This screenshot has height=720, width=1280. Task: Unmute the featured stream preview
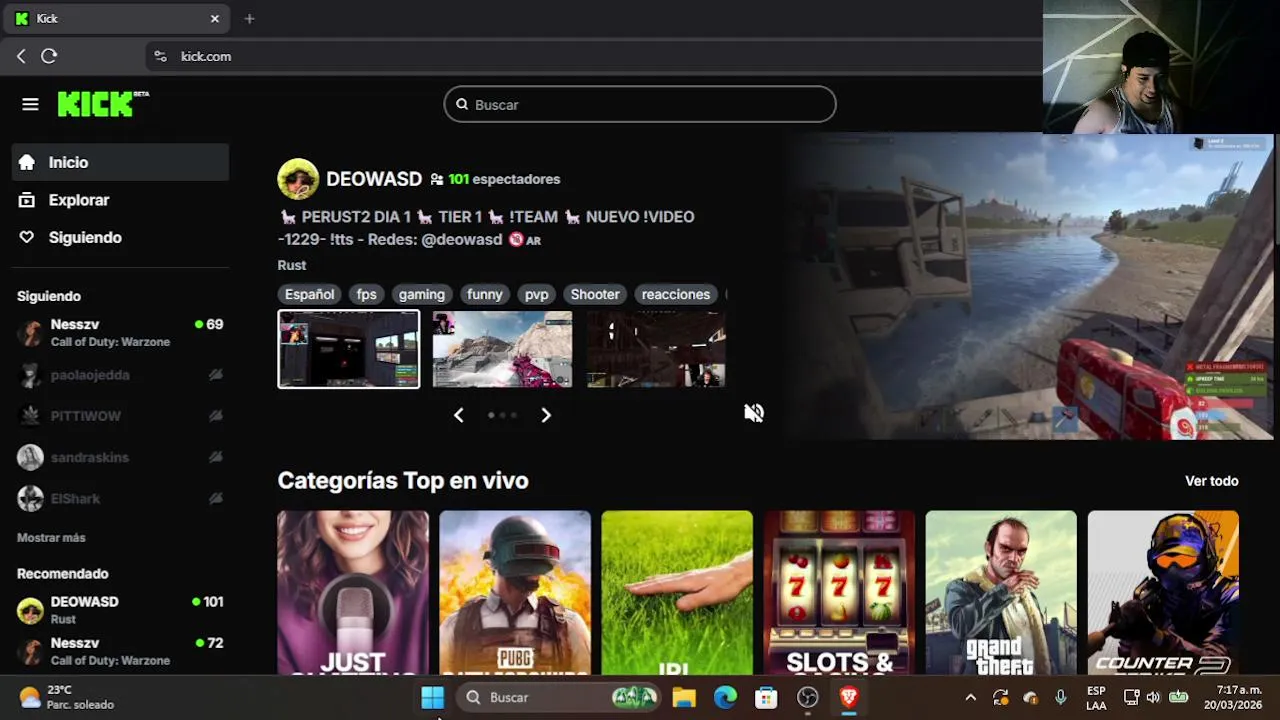(x=754, y=413)
